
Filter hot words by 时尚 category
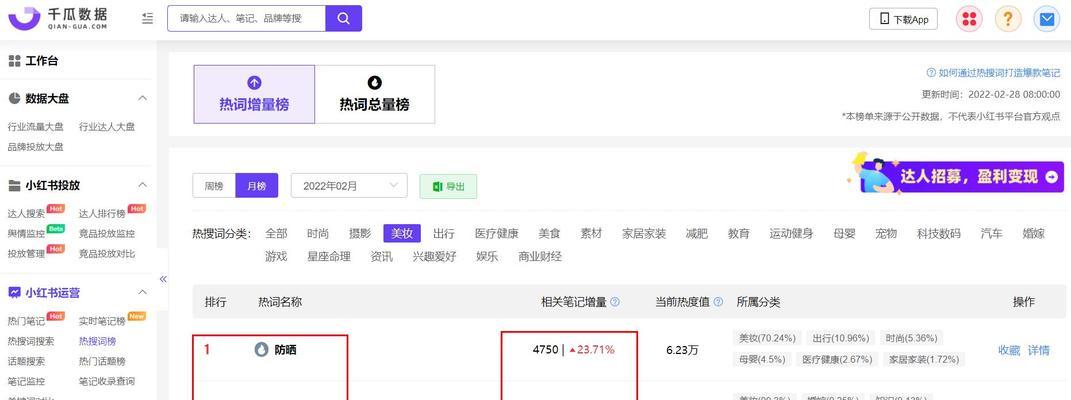click(x=318, y=233)
